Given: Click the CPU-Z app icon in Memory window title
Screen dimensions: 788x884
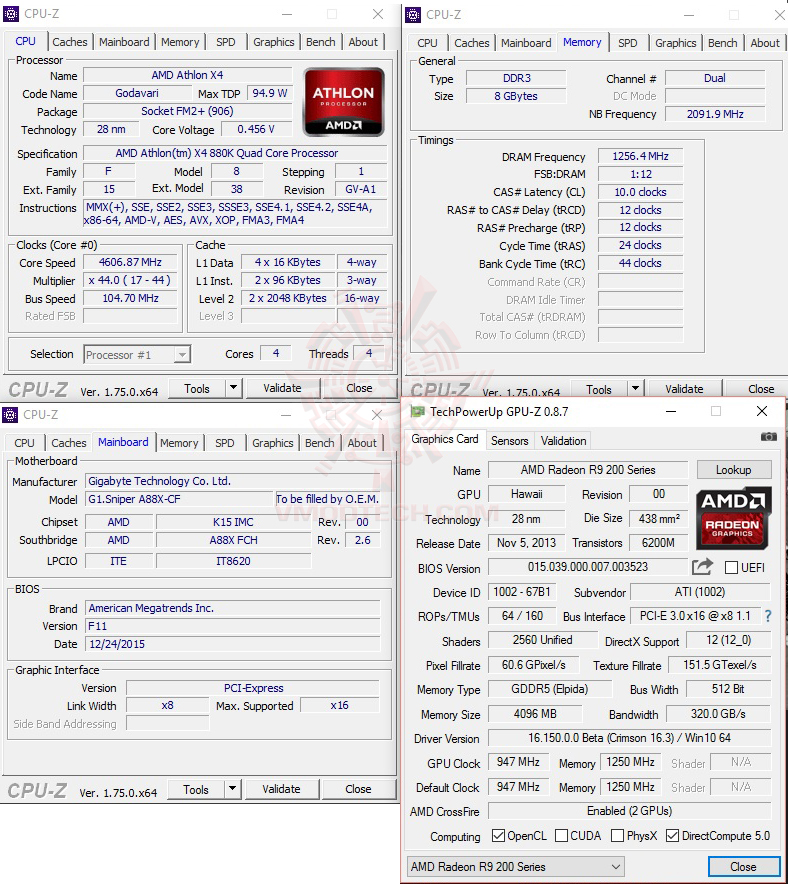Looking at the screenshot, I should pyautogui.click(x=413, y=15).
